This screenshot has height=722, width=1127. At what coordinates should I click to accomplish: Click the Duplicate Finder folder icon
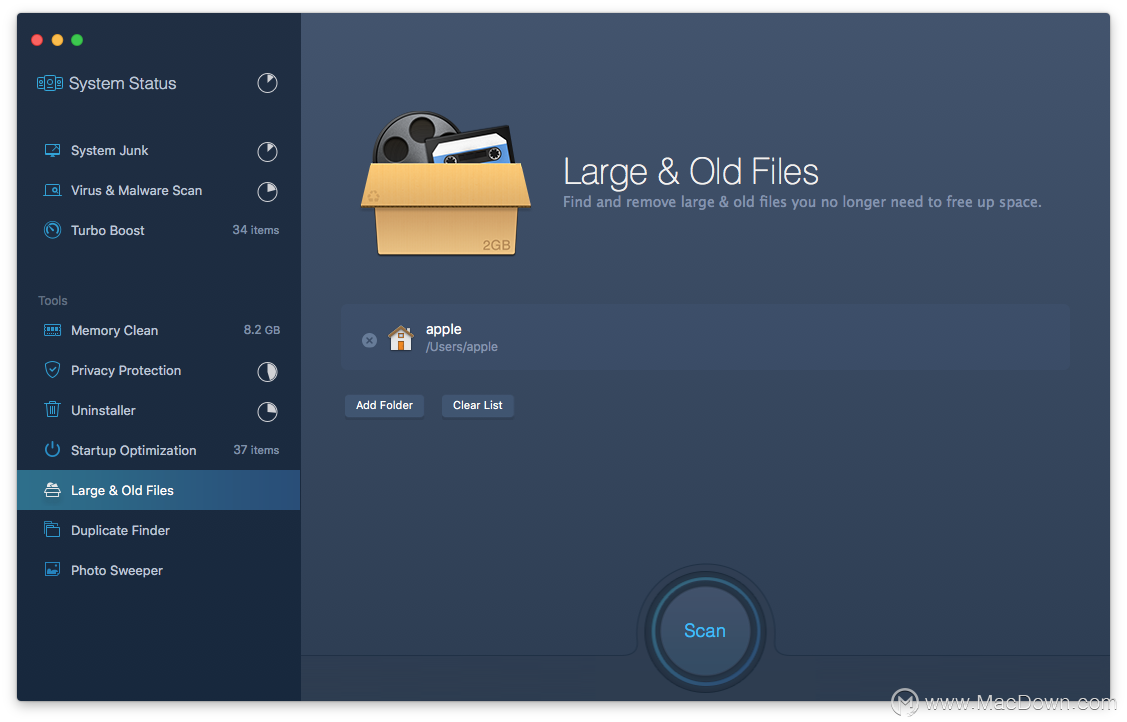(52, 529)
